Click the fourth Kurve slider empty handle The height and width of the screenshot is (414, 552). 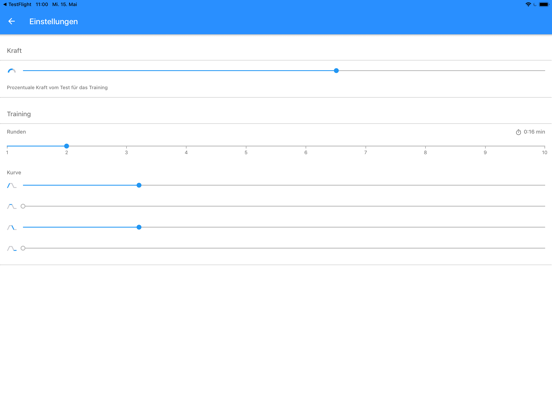(x=23, y=248)
